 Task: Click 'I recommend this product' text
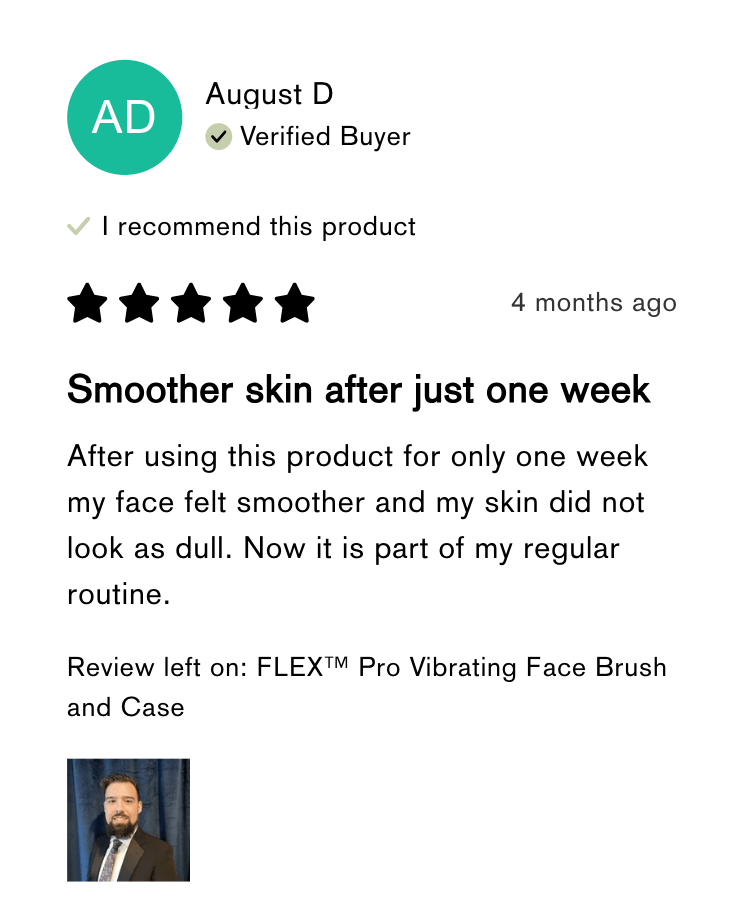click(x=259, y=226)
